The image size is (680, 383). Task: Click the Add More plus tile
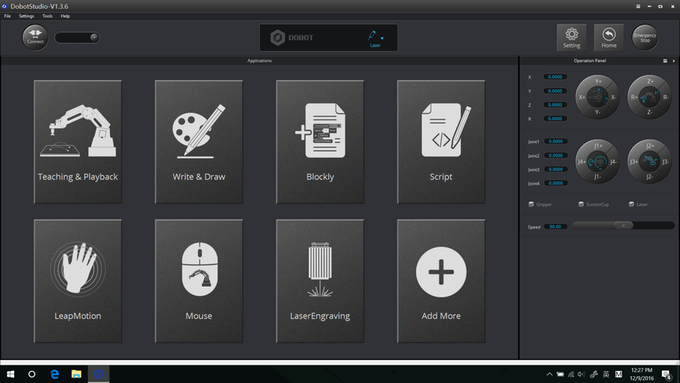coord(441,281)
